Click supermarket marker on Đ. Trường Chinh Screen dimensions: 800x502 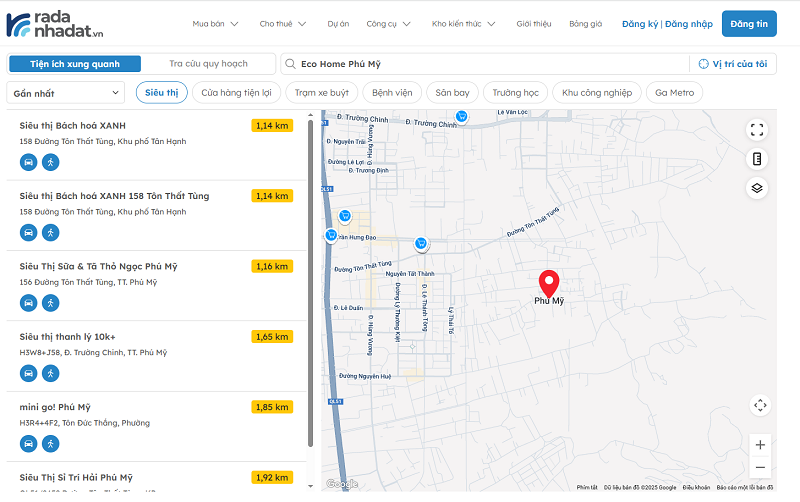tap(462, 117)
